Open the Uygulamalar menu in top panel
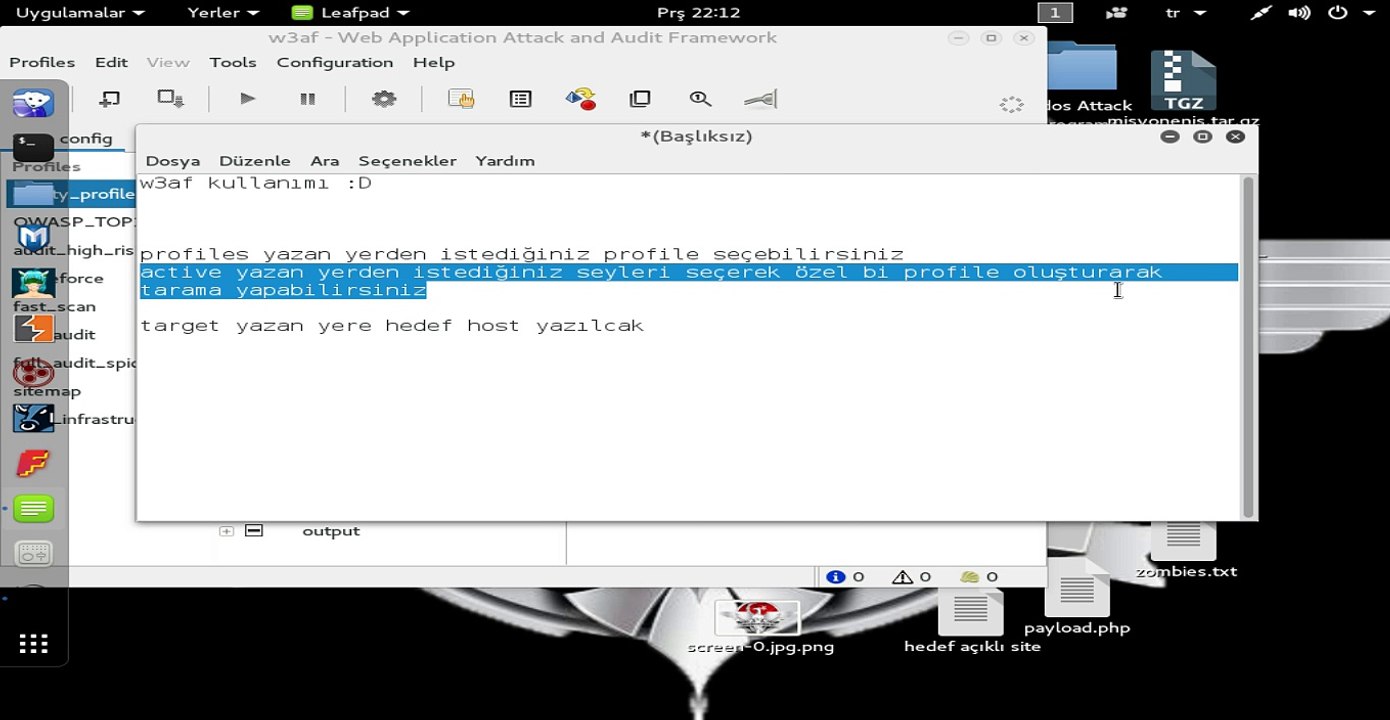The image size is (1390, 720). tap(80, 13)
